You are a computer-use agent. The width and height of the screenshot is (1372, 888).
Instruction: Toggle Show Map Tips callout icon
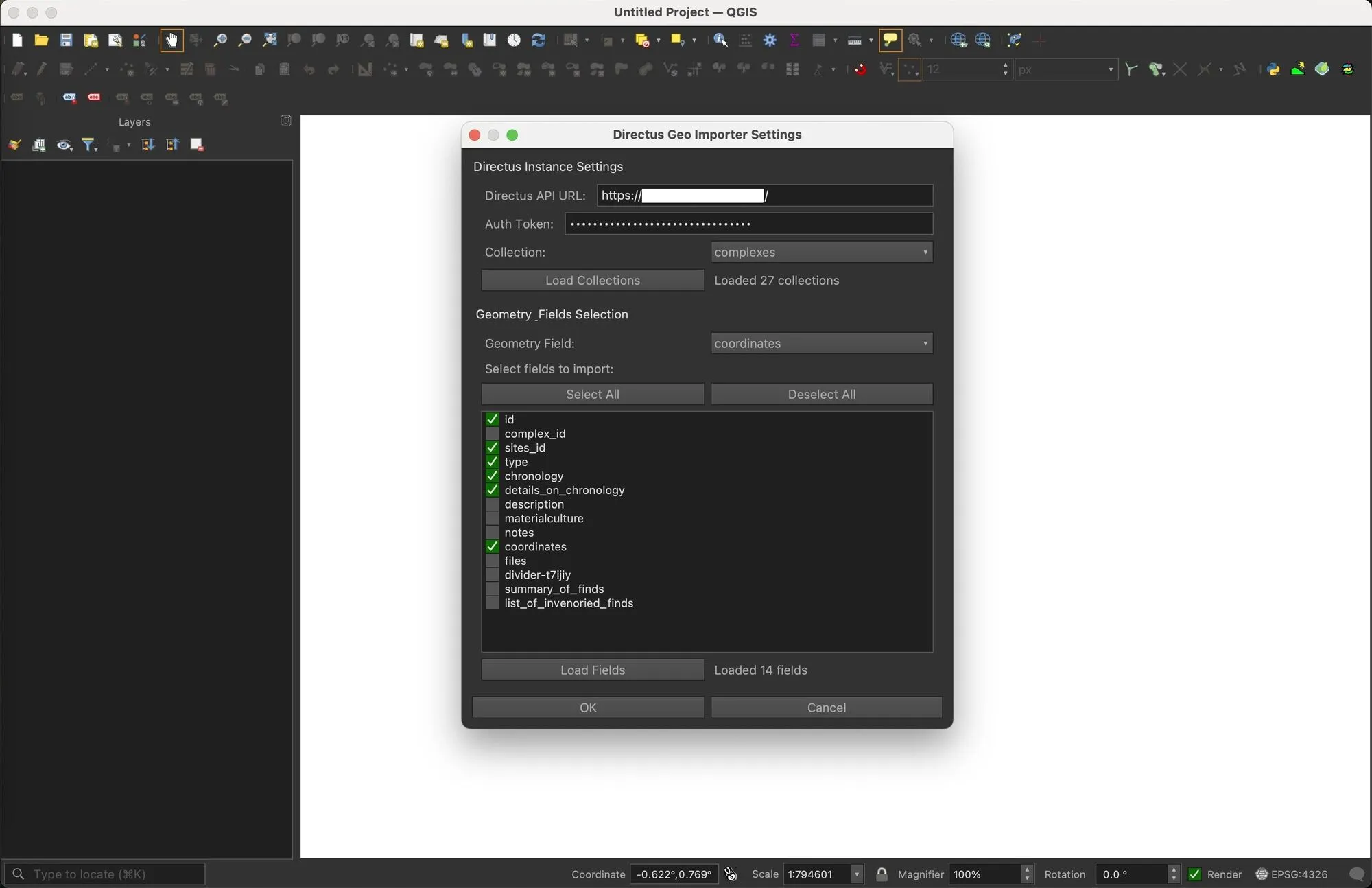[889, 40]
